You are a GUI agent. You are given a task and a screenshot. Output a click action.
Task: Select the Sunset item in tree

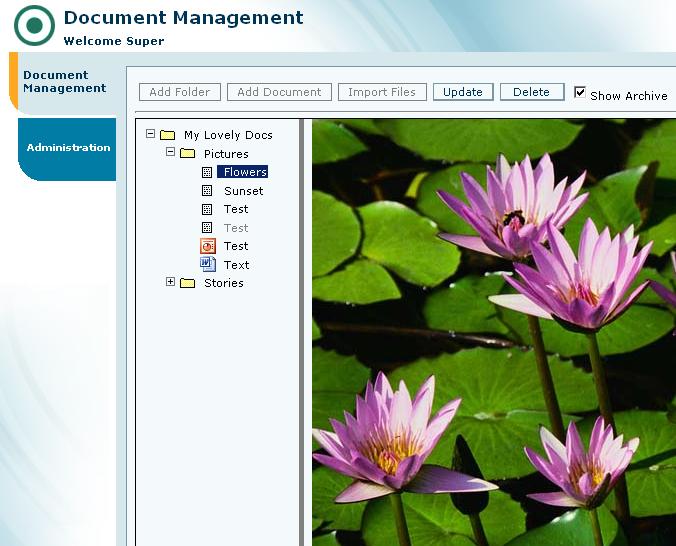(244, 191)
